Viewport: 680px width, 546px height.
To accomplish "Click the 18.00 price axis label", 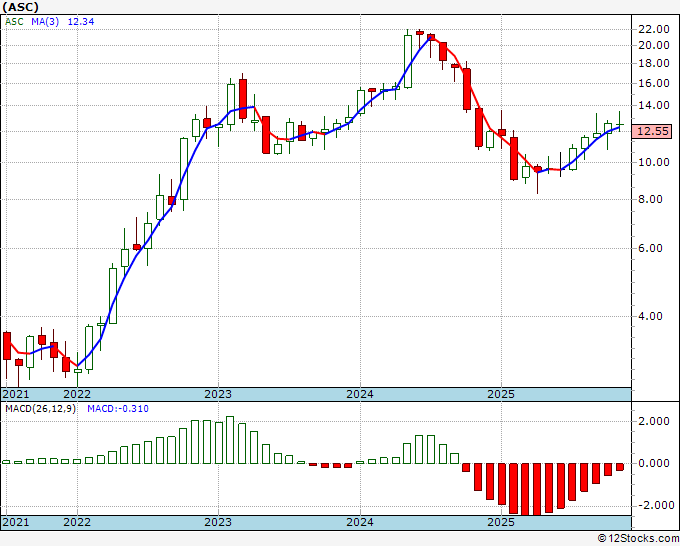I will coord(654,64).
